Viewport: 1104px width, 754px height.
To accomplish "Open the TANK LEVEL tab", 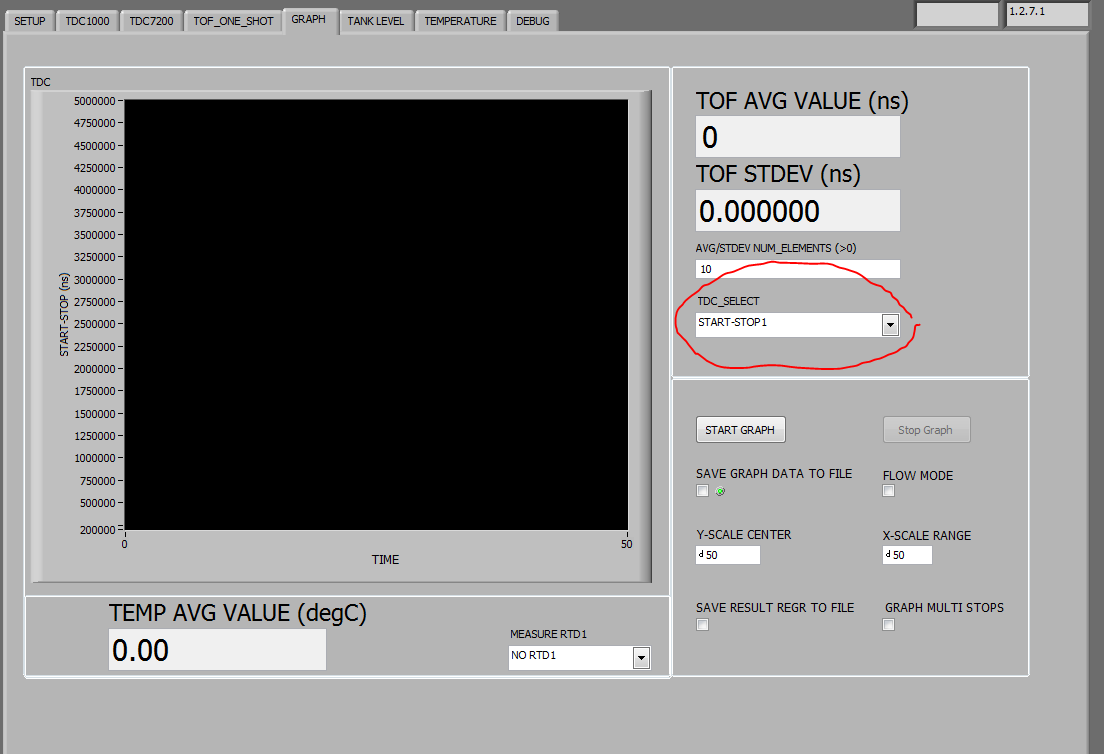I will tap(376, 21).
